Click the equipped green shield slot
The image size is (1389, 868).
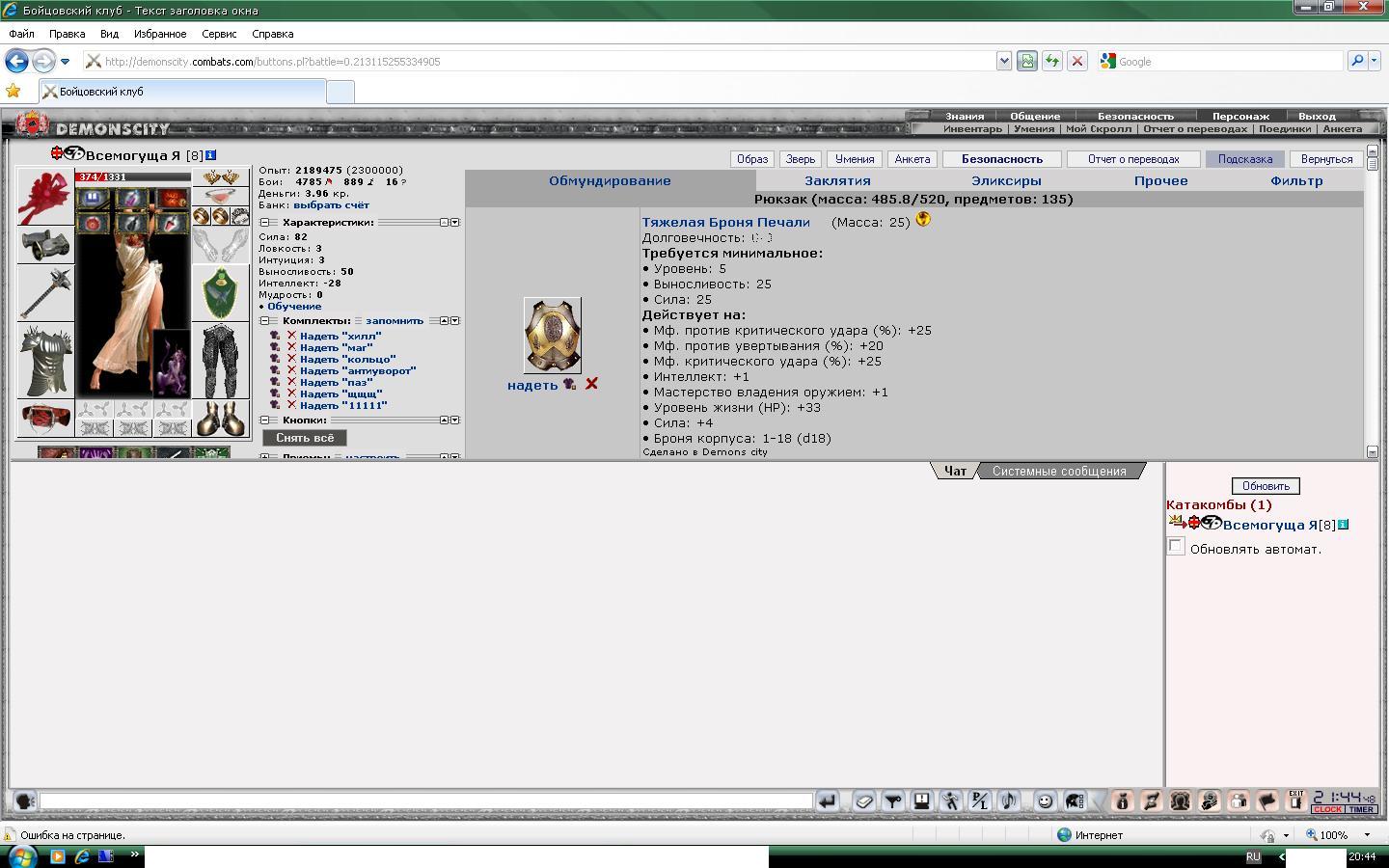click(x=221, y=293)
